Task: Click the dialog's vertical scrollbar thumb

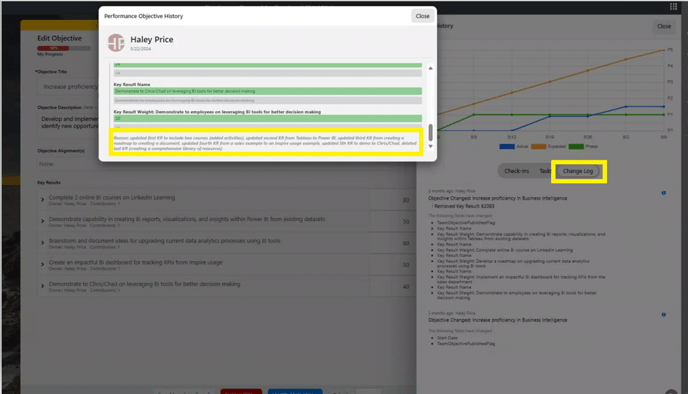Action: [x=430, y=133]
